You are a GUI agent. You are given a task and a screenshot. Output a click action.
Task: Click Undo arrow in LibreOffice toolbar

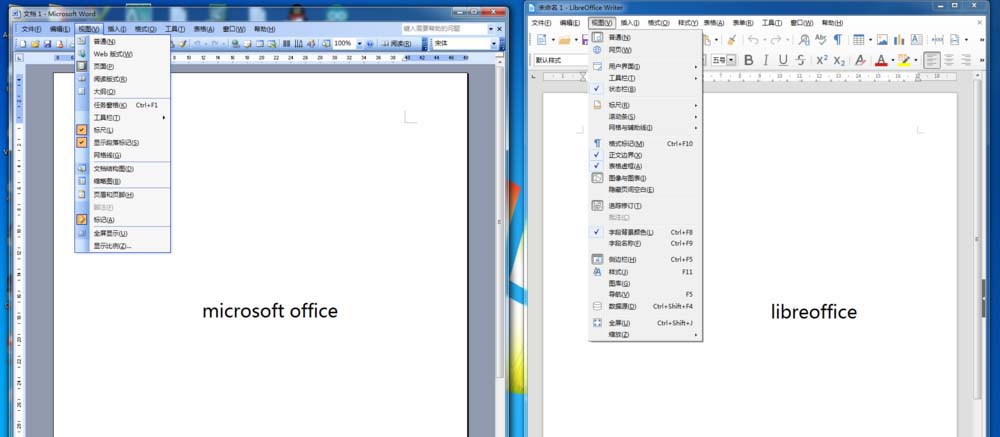(753, 40)
